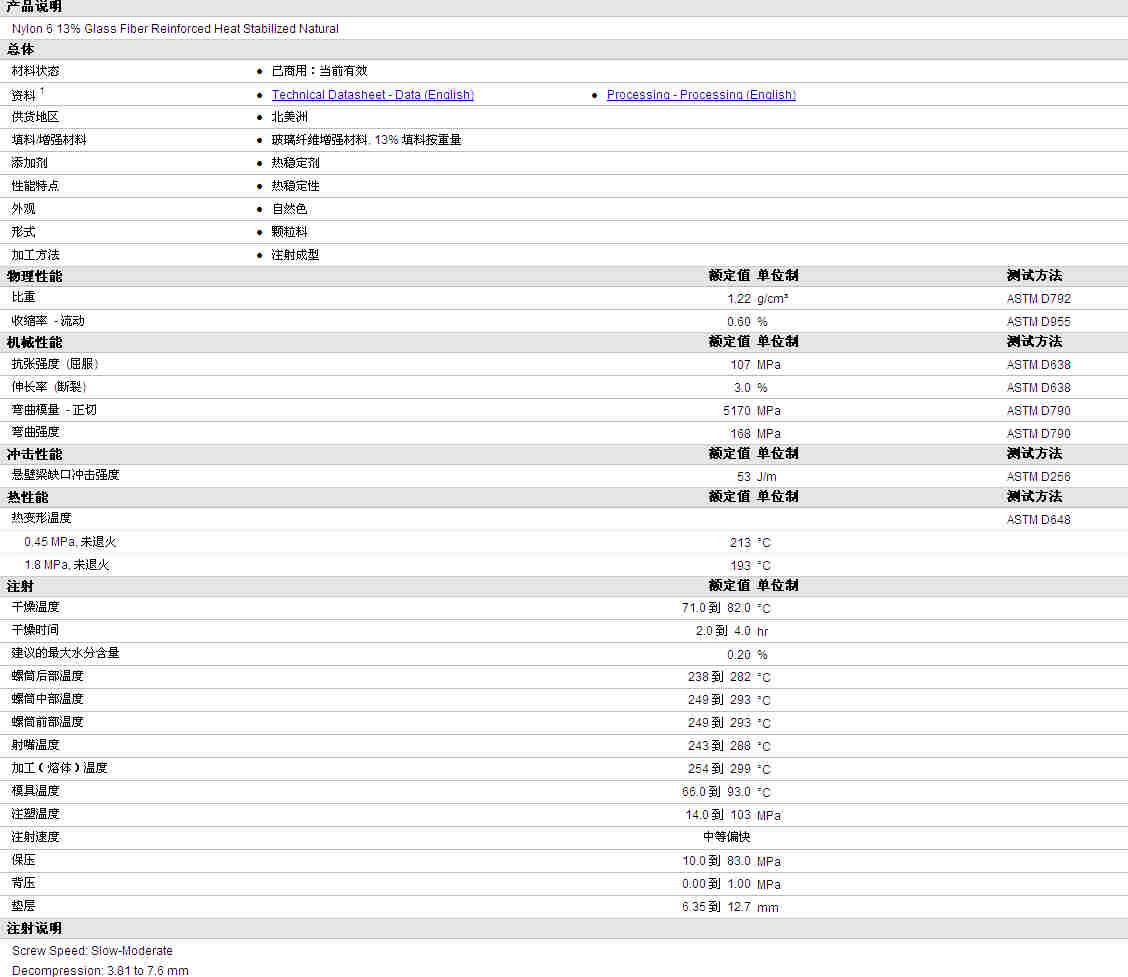The height and width of the screenshot is (977, 1128).
Task: Click the '建议的最大水分含量' row label
Action: (x=65, y=653)
